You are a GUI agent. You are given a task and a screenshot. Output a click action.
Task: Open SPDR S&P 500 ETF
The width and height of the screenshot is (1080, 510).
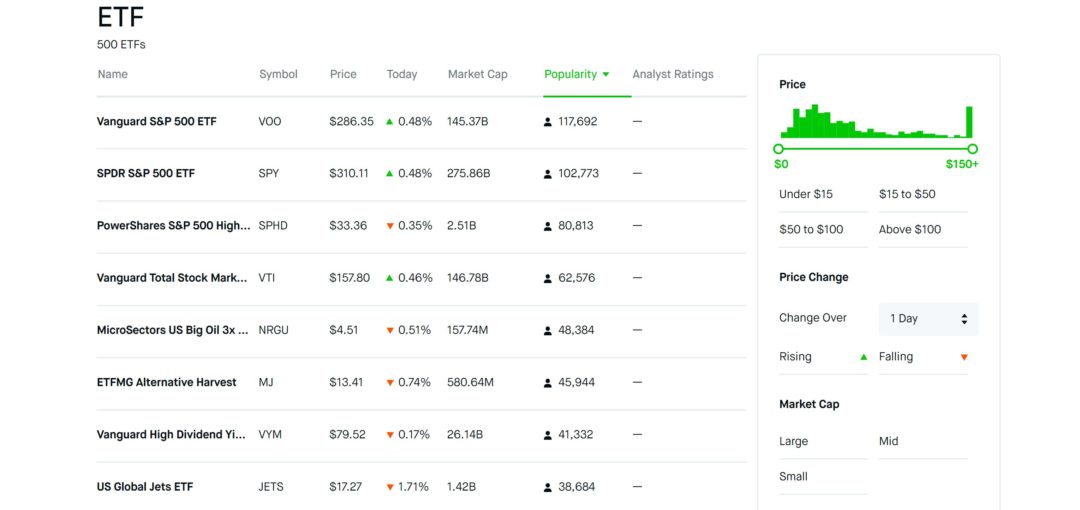(146, 174)
